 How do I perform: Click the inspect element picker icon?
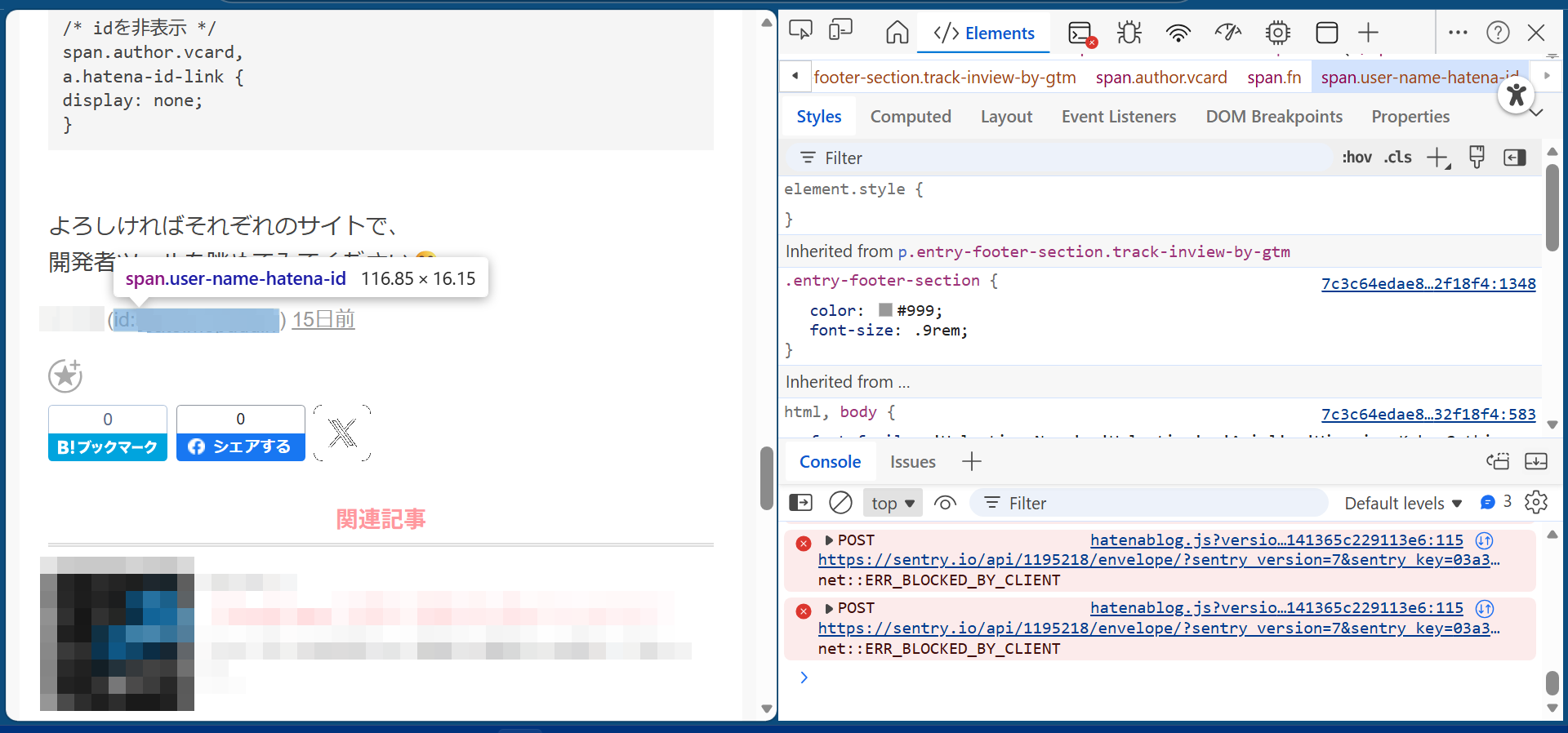(800, 32)
